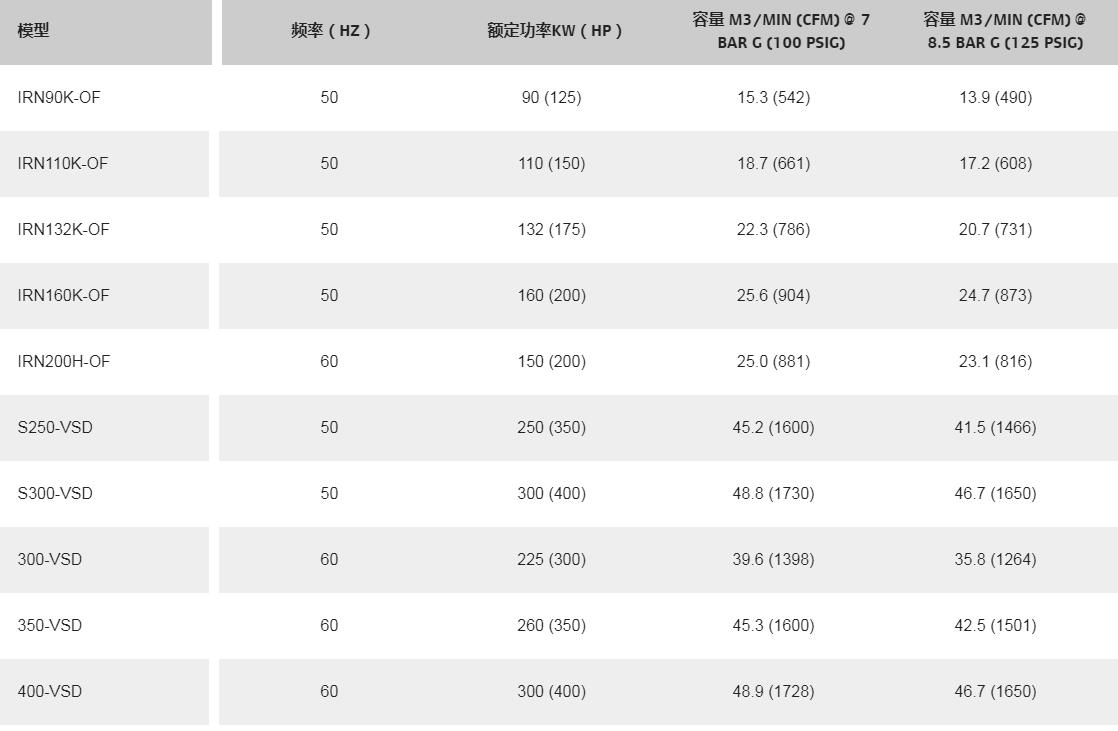Select the IRN200H-OF model cell

(63, 361)
